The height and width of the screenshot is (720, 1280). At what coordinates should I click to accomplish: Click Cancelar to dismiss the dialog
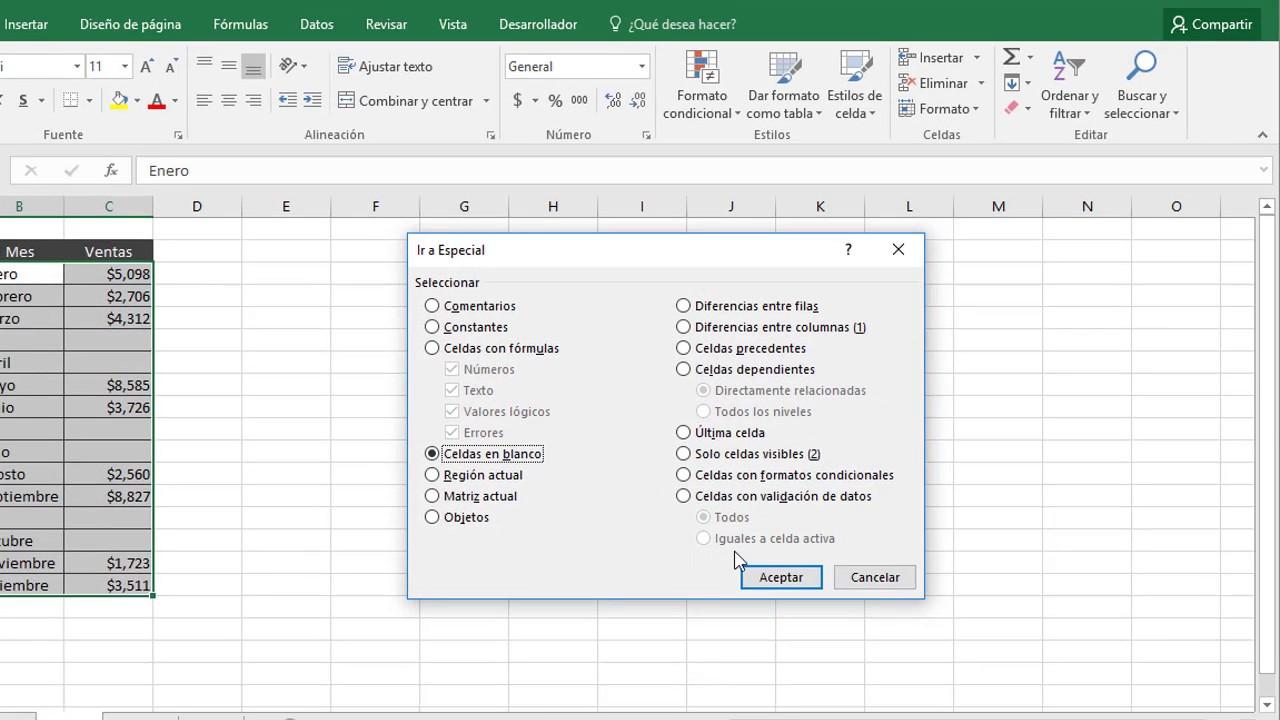coord(874,577)
